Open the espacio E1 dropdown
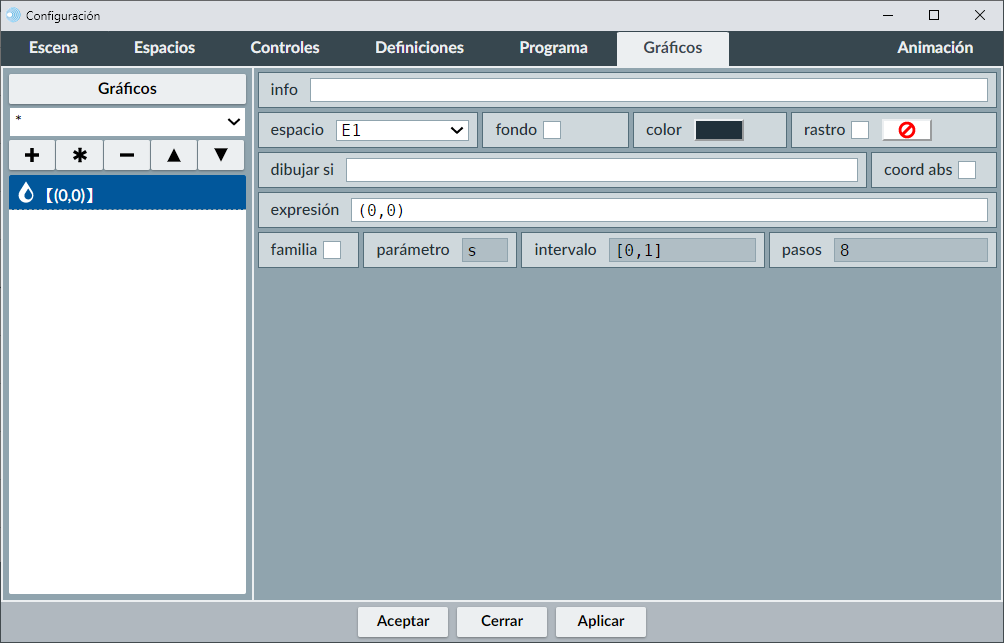This screenshot has width=1004, height=643. 402,130
